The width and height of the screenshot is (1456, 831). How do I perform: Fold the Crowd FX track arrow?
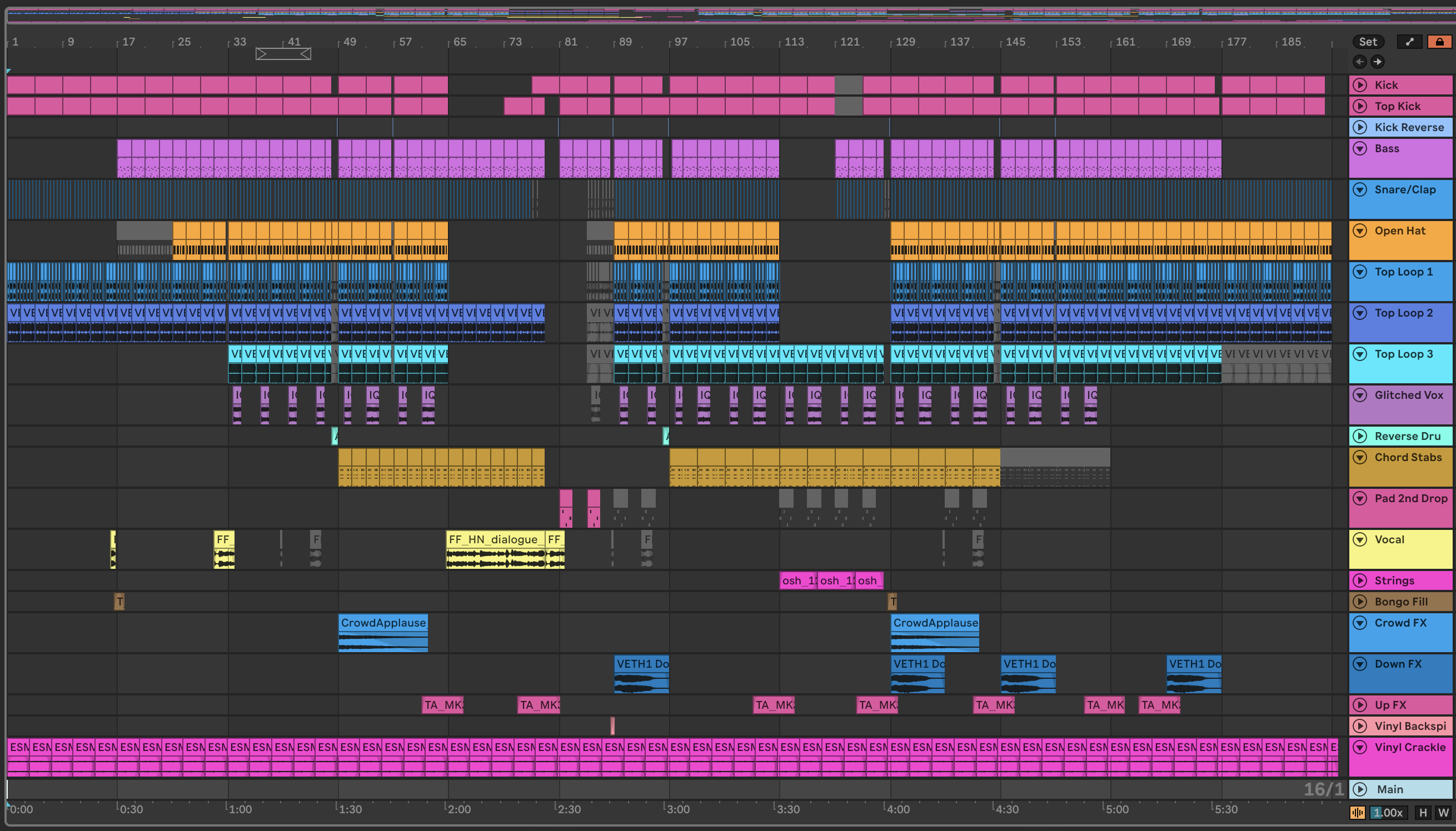[x=1360, y=623]
